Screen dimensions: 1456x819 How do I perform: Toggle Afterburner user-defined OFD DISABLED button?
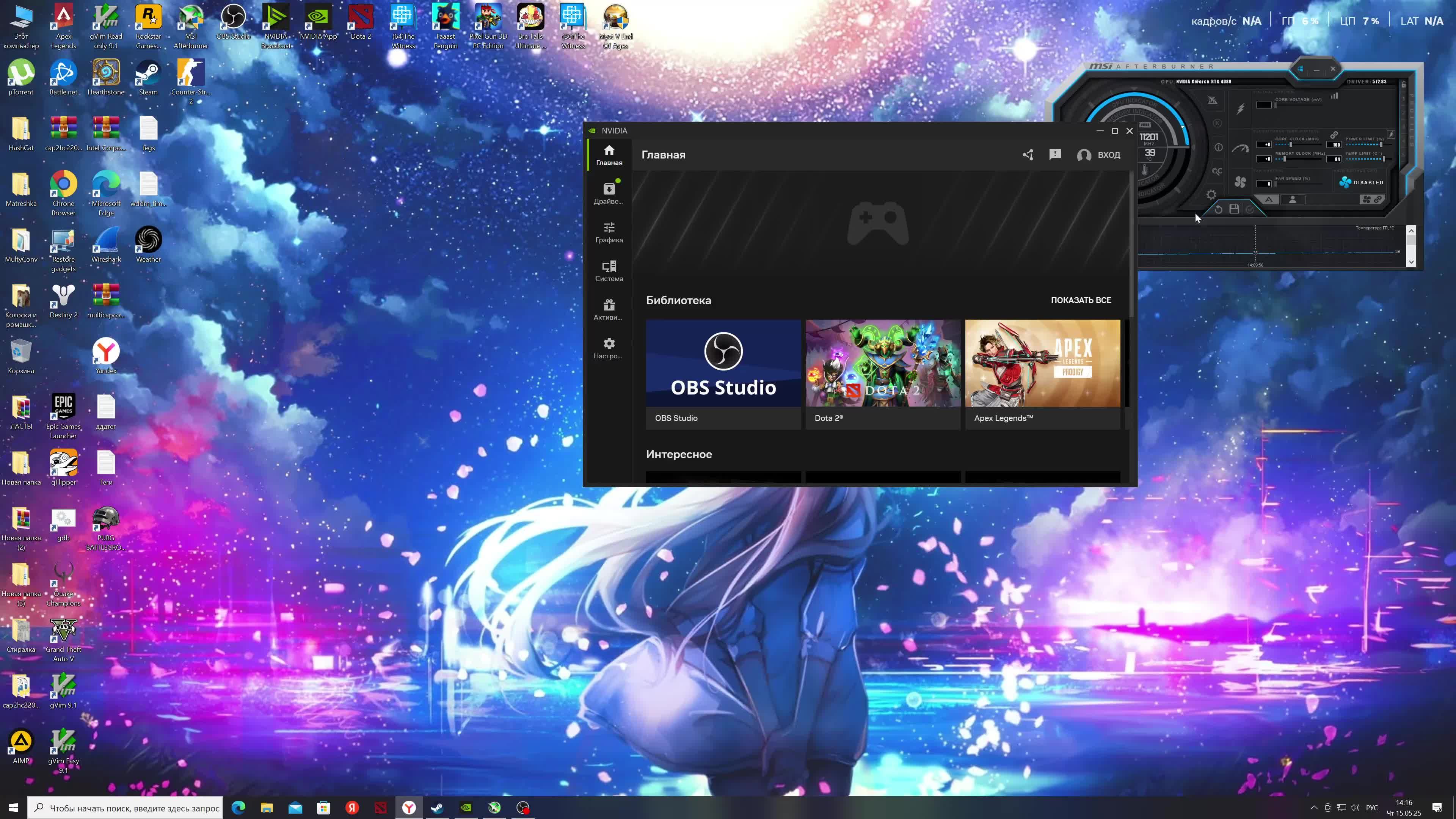tap(1361, 182)
